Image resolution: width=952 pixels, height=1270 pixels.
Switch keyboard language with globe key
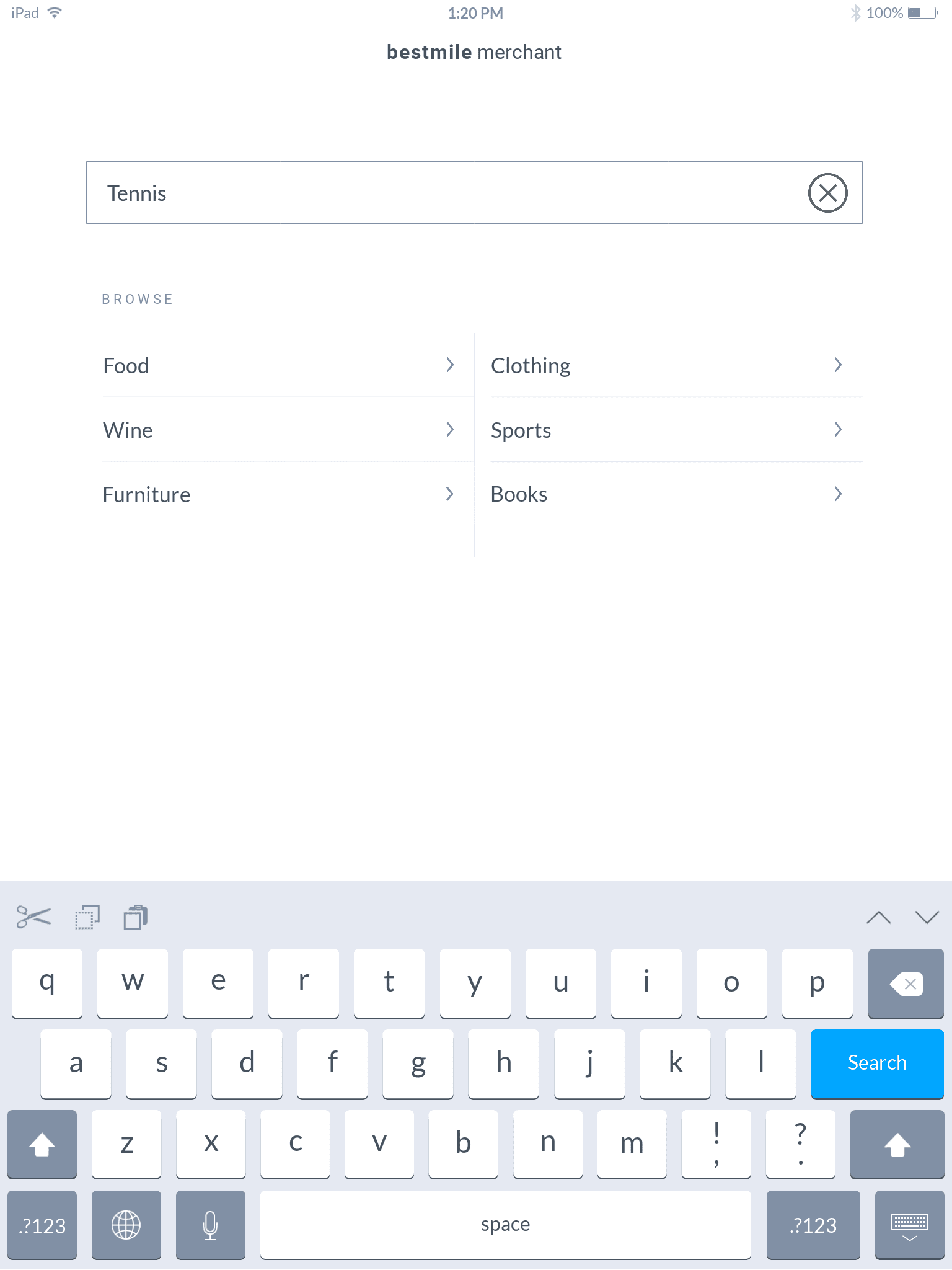(x=126, y=1225)
